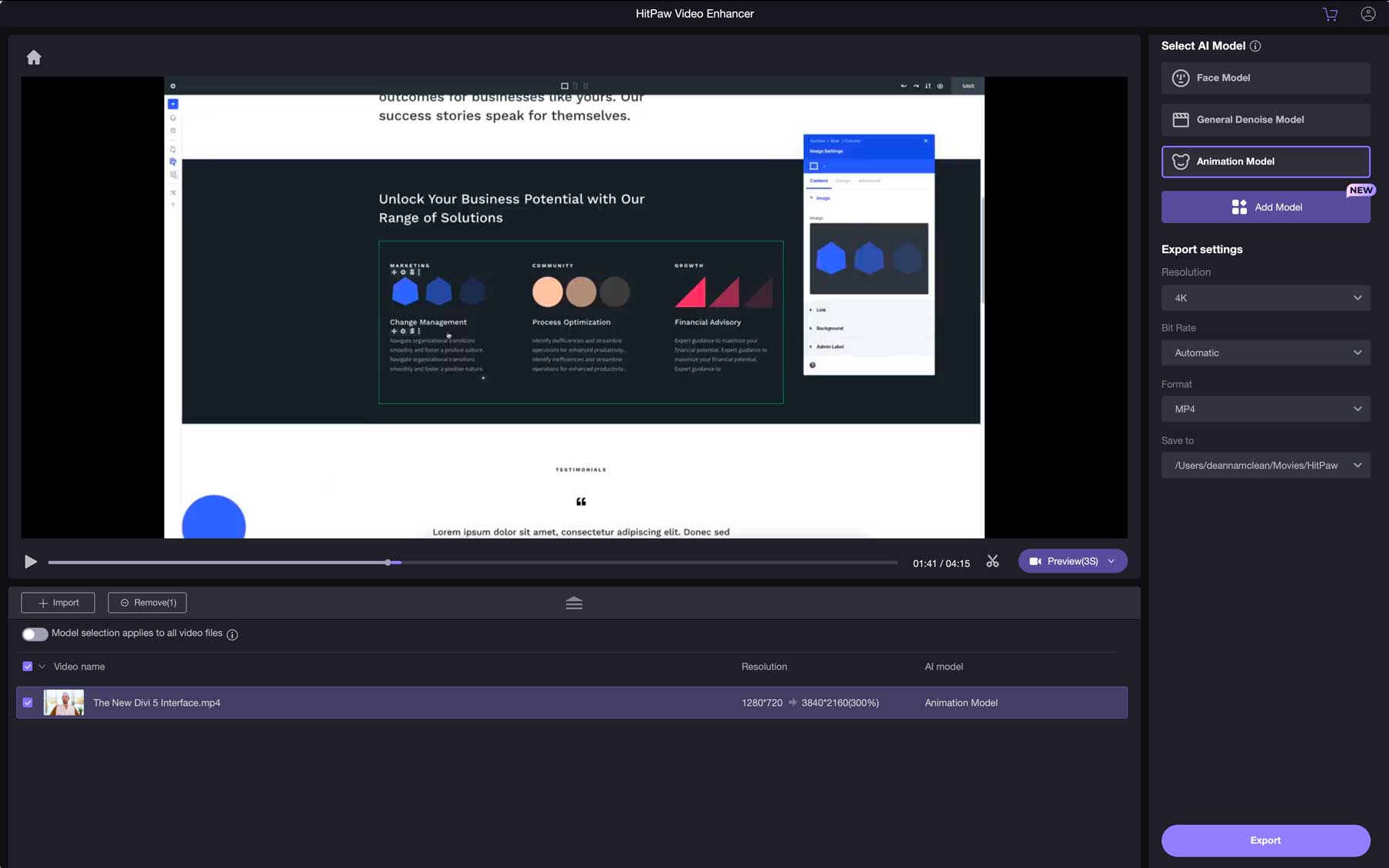1389x868 pixels.
Task: Expand the Bit Rate dropdown
Action: [1265, 353]
